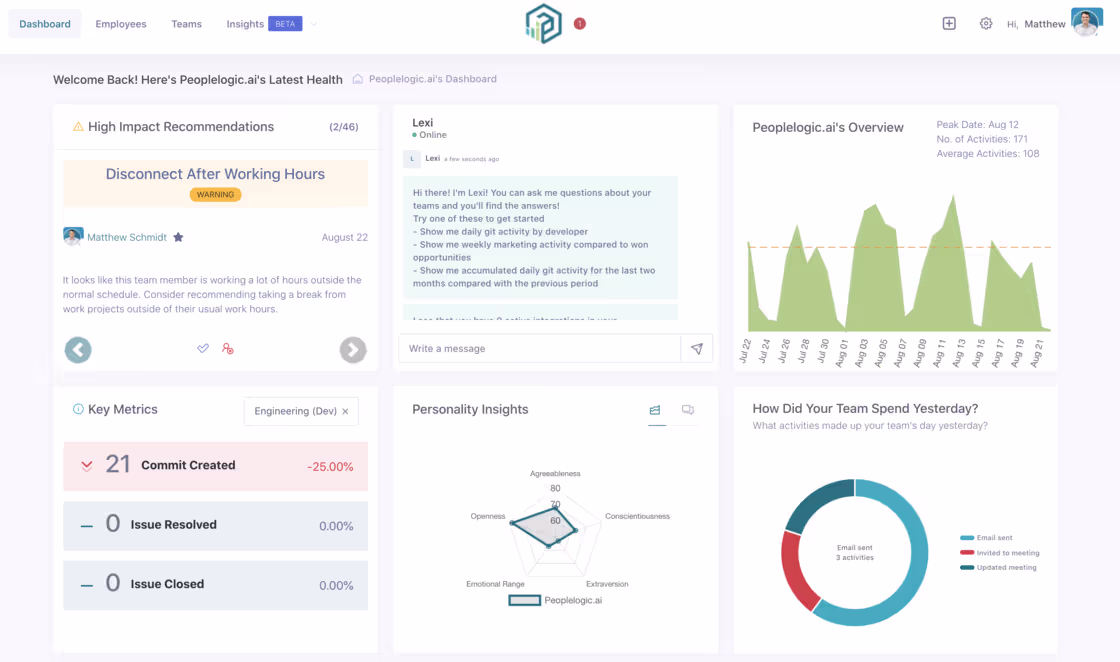Click the Peoplelogic.ai's Dashboard breadcrumb link
Screen dimensions: 1120x662
pos(432,79)
